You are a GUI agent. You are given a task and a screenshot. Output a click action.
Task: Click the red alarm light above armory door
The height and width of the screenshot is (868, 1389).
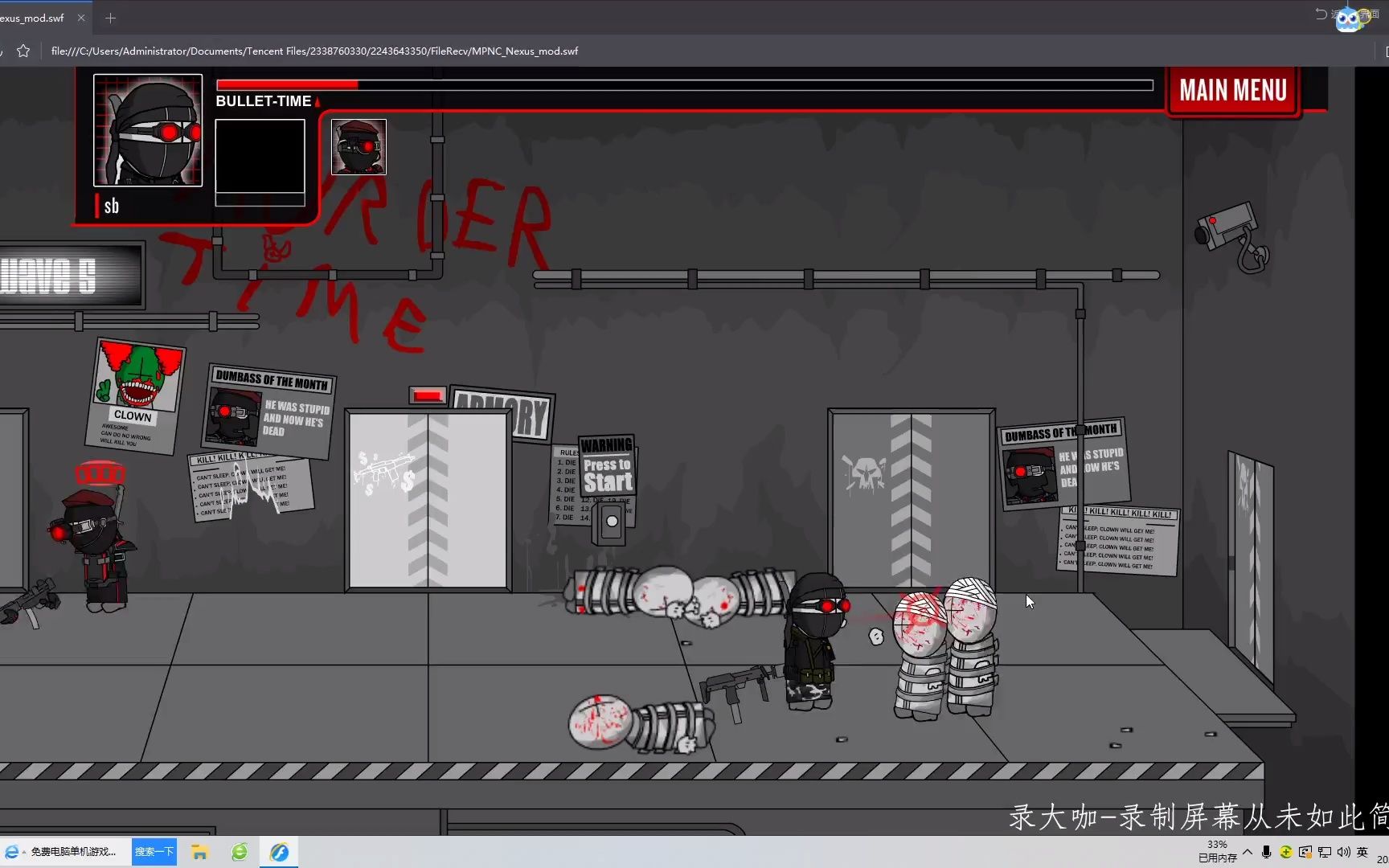point(428,395)
